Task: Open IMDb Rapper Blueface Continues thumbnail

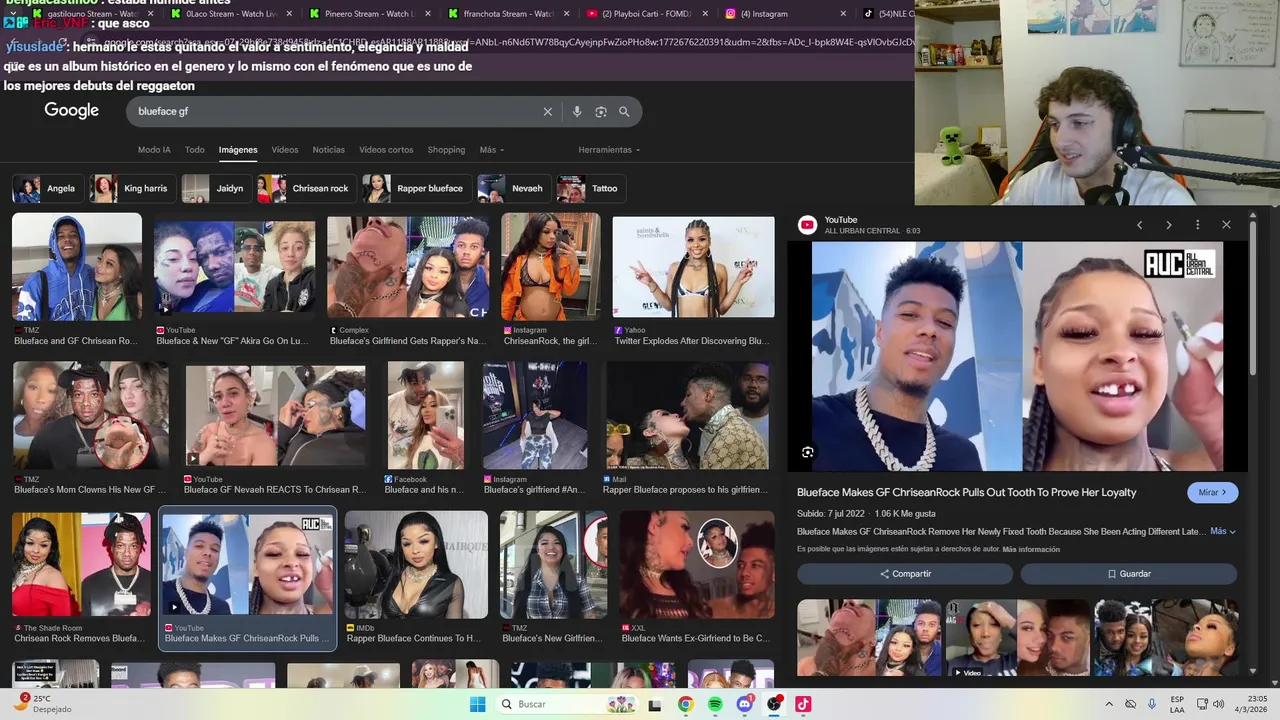Action: [416, 565]
